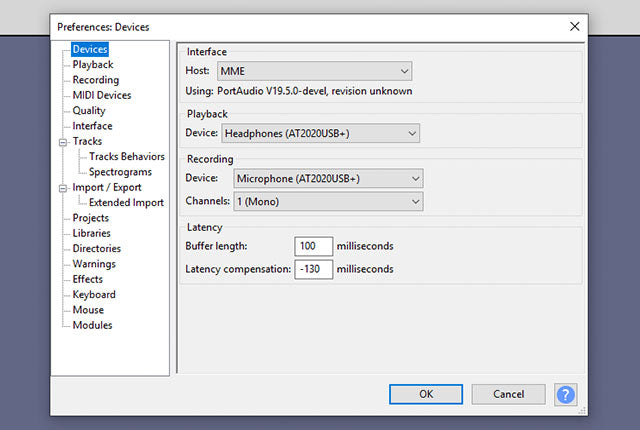Select Spectrograms under Tracks
Image resolution: width=640 pixels, height=430 pixels.
click(121, 172)
